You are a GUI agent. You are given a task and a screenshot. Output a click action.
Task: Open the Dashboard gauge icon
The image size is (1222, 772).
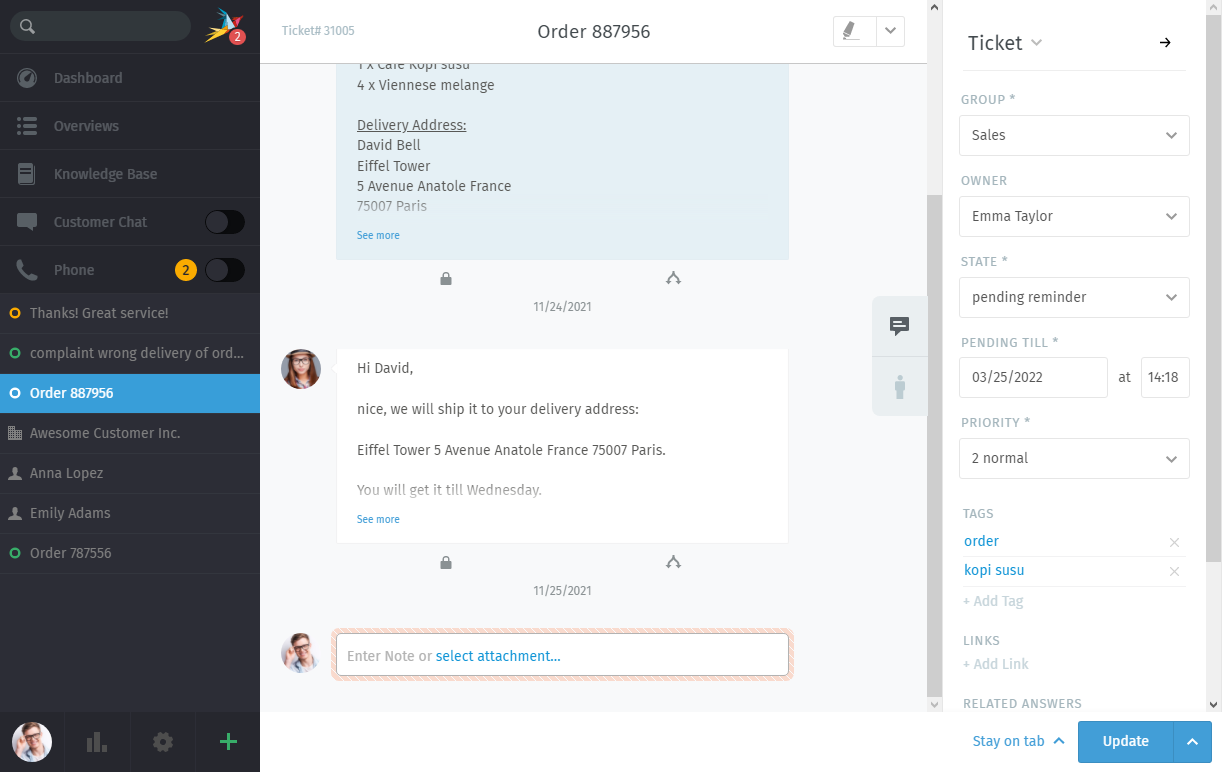pyautogui.click(x=27, y=78)
